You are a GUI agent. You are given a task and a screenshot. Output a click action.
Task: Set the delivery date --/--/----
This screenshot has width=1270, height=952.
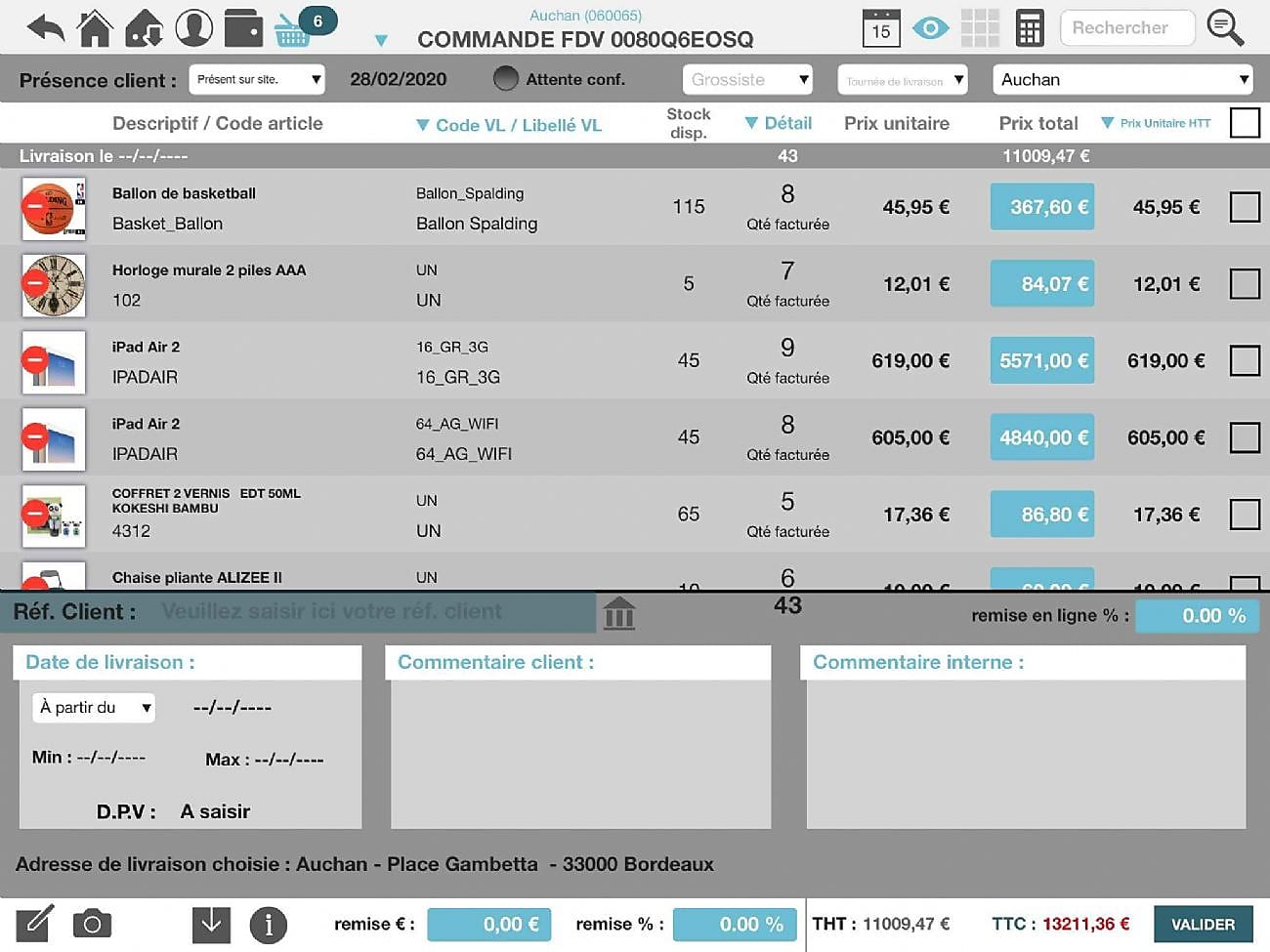(233, 707)
